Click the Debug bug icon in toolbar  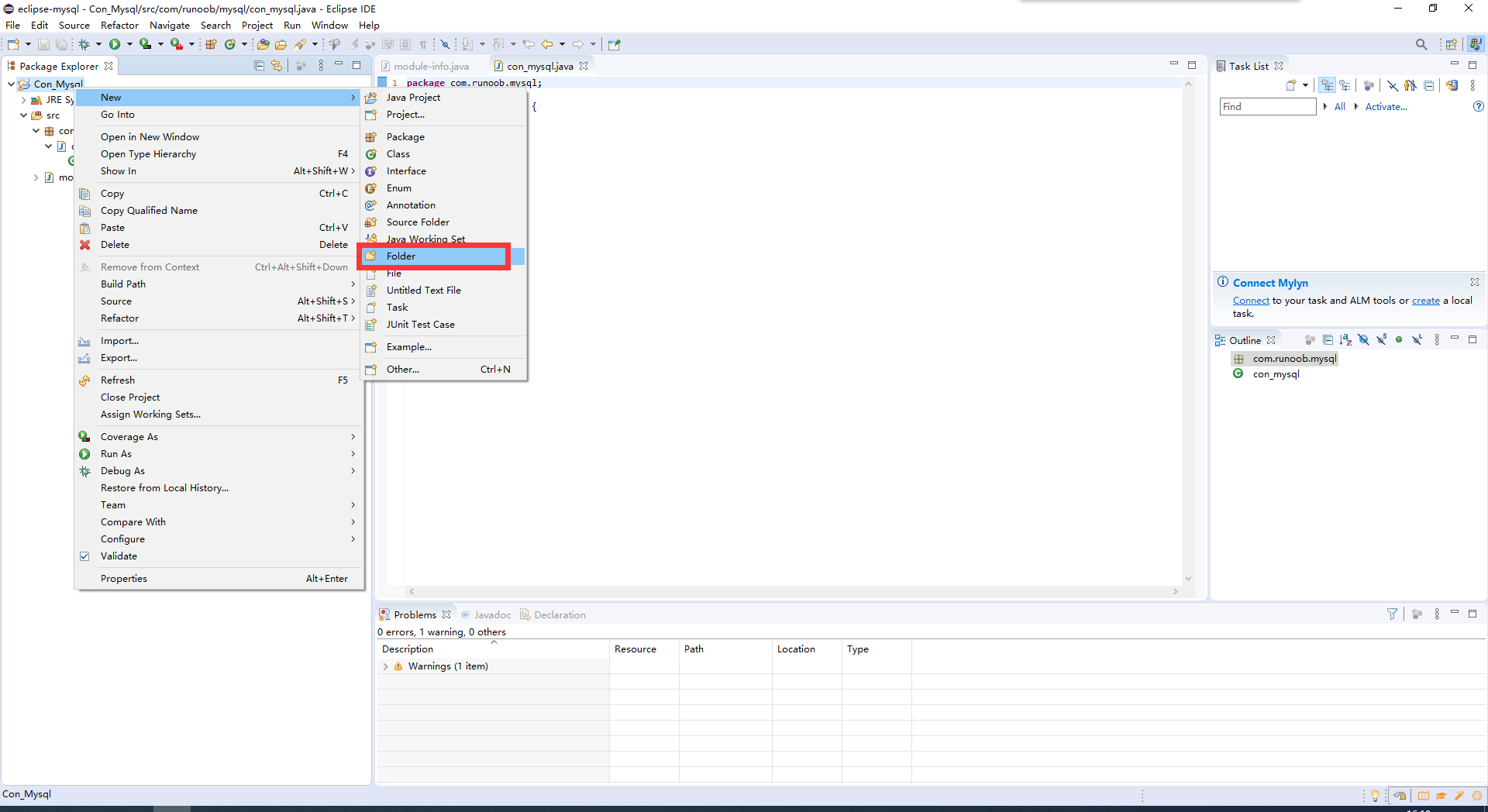[84, 45]
